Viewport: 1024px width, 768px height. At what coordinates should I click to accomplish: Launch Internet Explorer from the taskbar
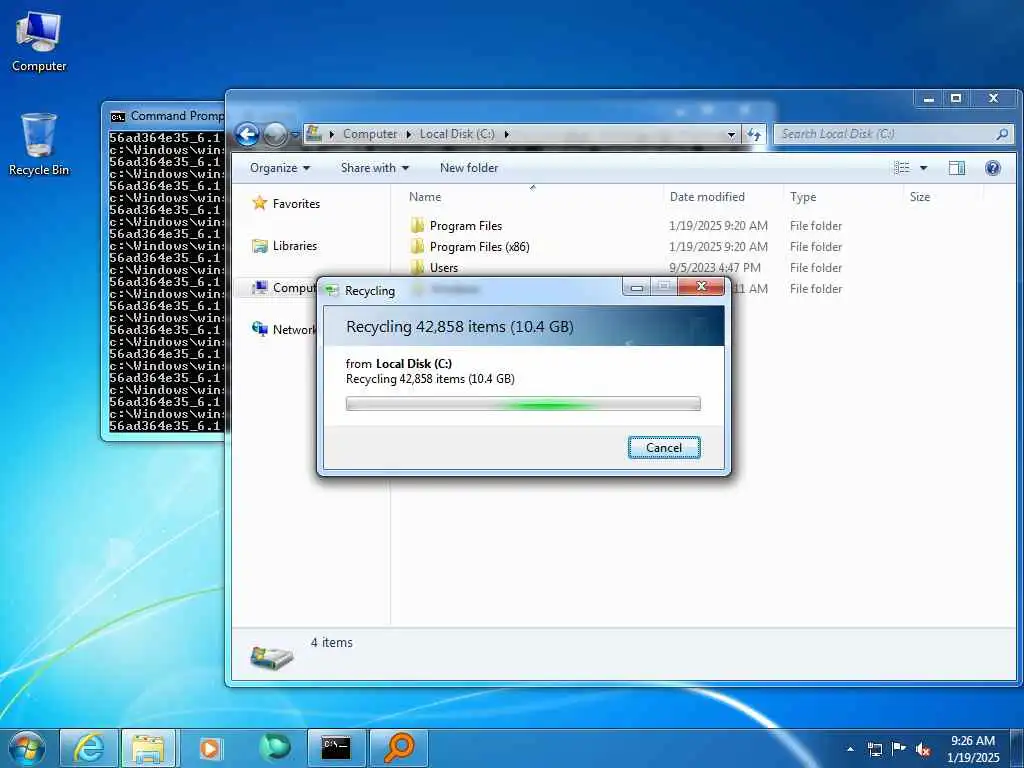pyautogui.click(x=88, y=748)
